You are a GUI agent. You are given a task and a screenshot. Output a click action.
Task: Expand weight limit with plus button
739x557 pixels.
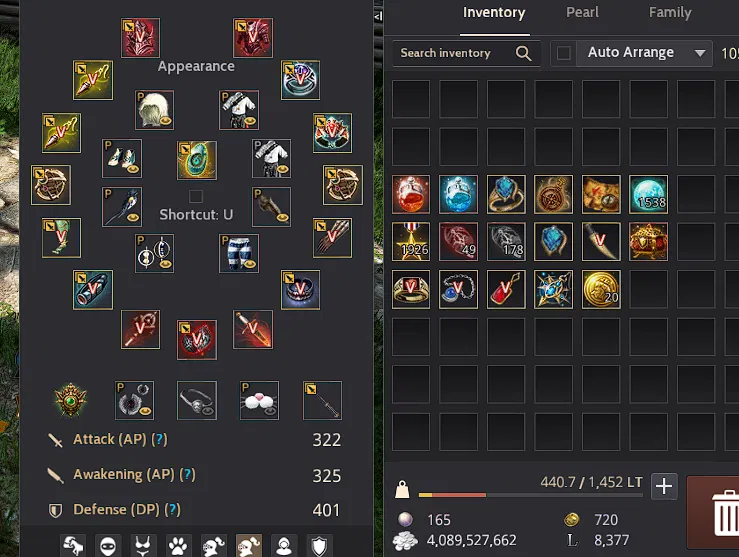click(664, 486)
